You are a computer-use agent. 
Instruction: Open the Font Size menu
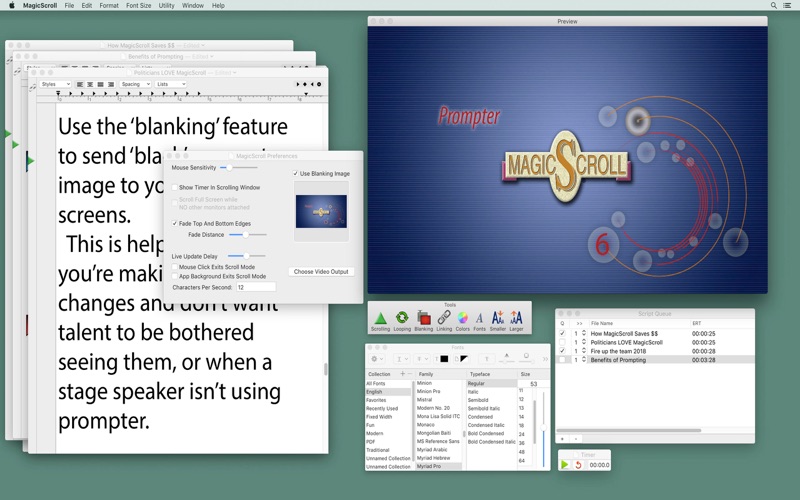coord(139,5)
